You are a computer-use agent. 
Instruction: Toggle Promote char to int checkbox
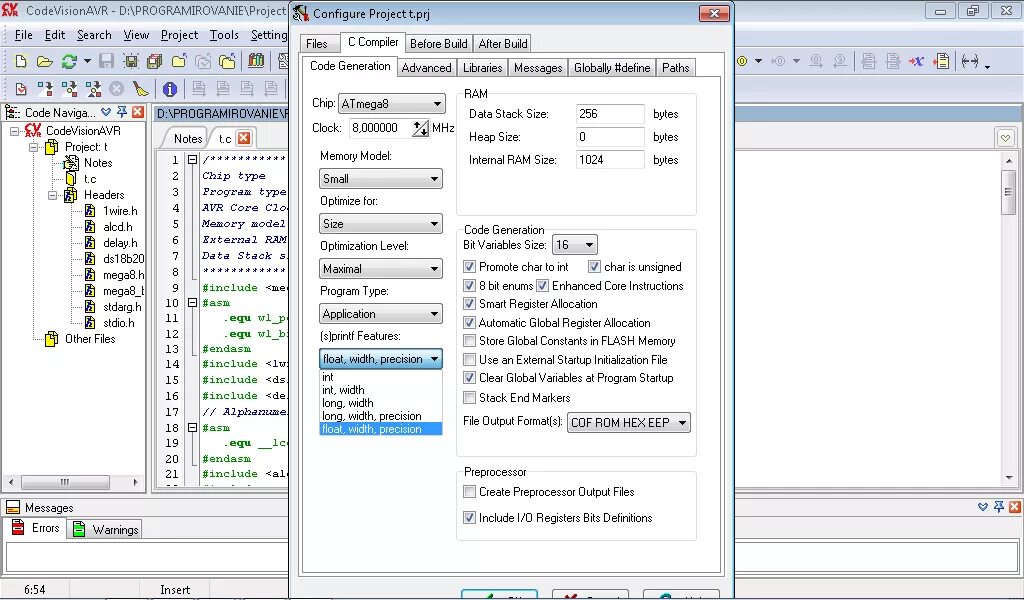469,266
